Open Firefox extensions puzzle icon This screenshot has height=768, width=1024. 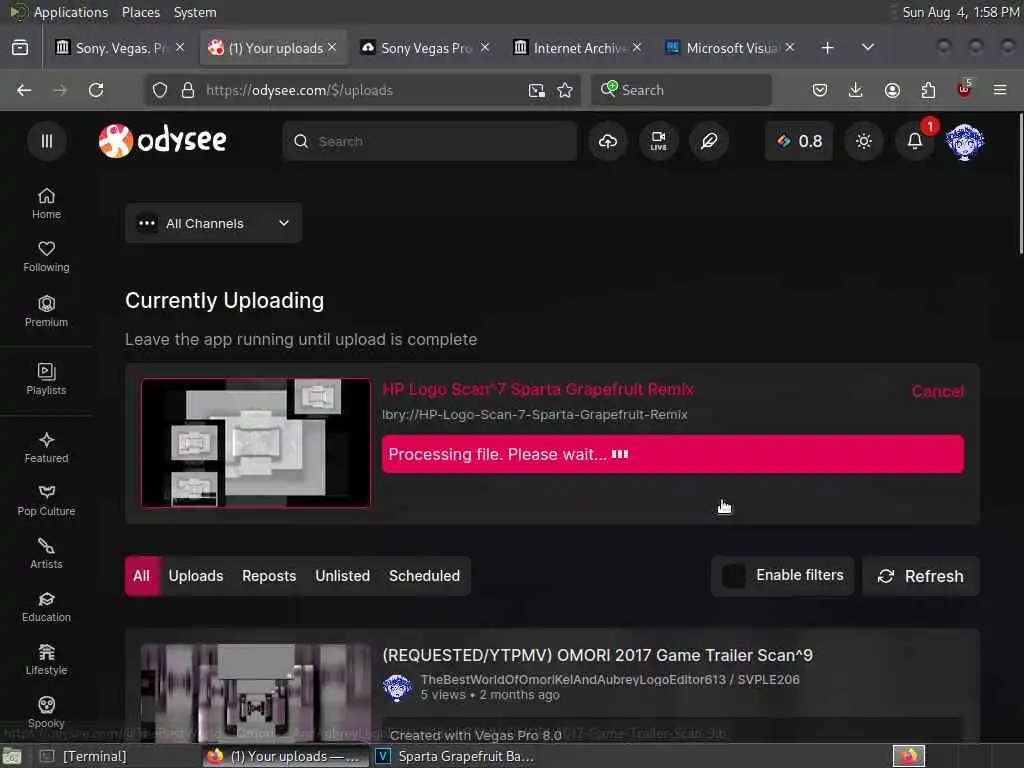pos(928,90)
